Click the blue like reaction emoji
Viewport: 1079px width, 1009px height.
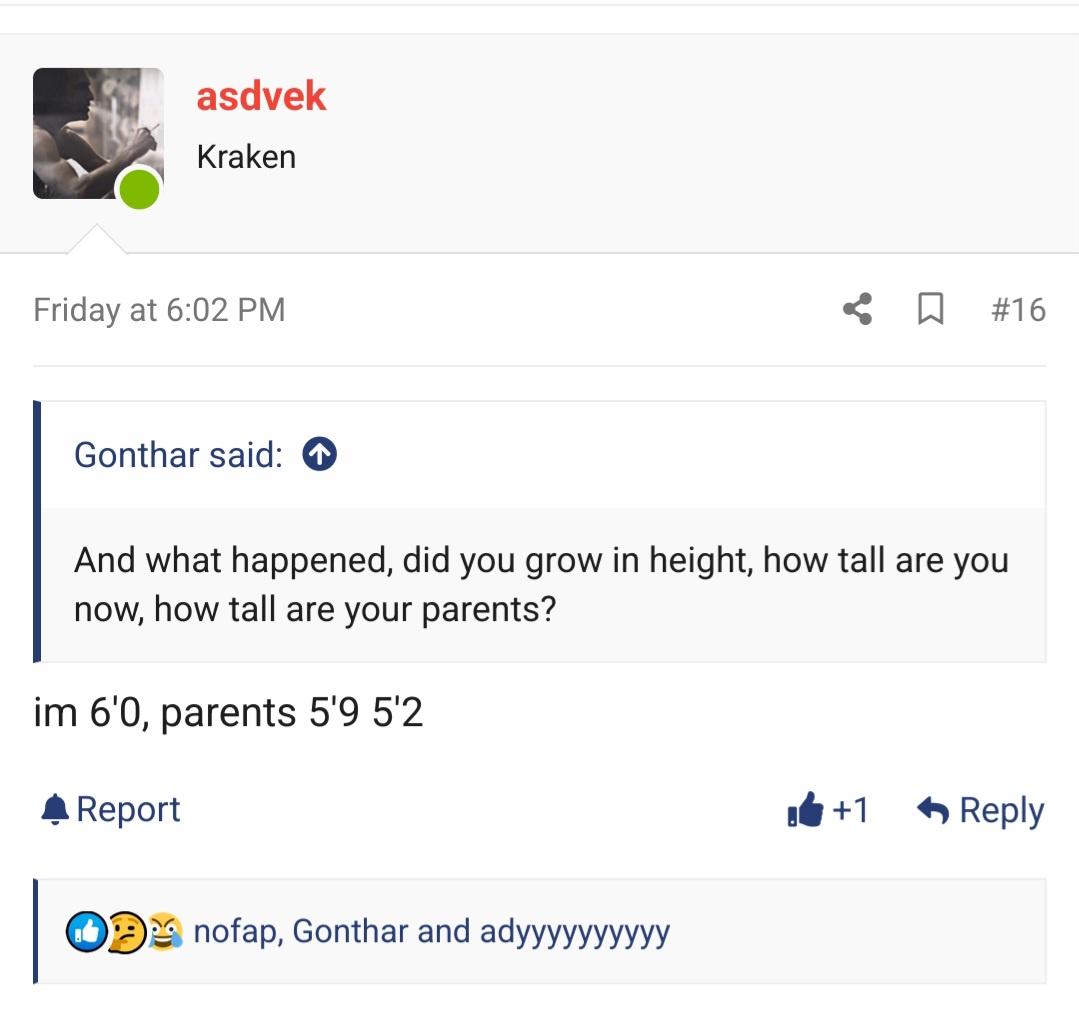pos(85,932)
